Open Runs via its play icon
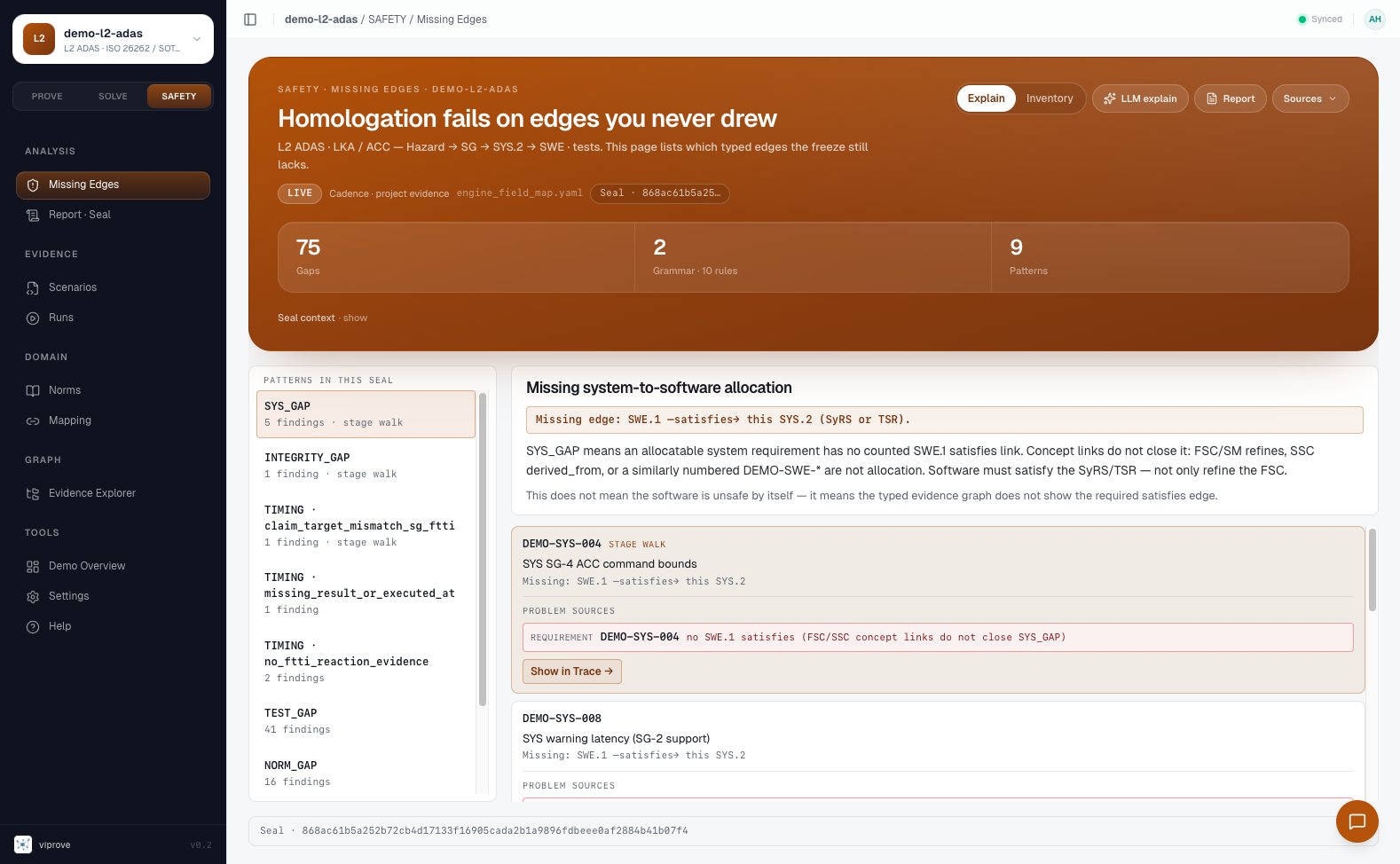Image resolution: width=1400 pixels, height=864 pixels. pos(33,318)
